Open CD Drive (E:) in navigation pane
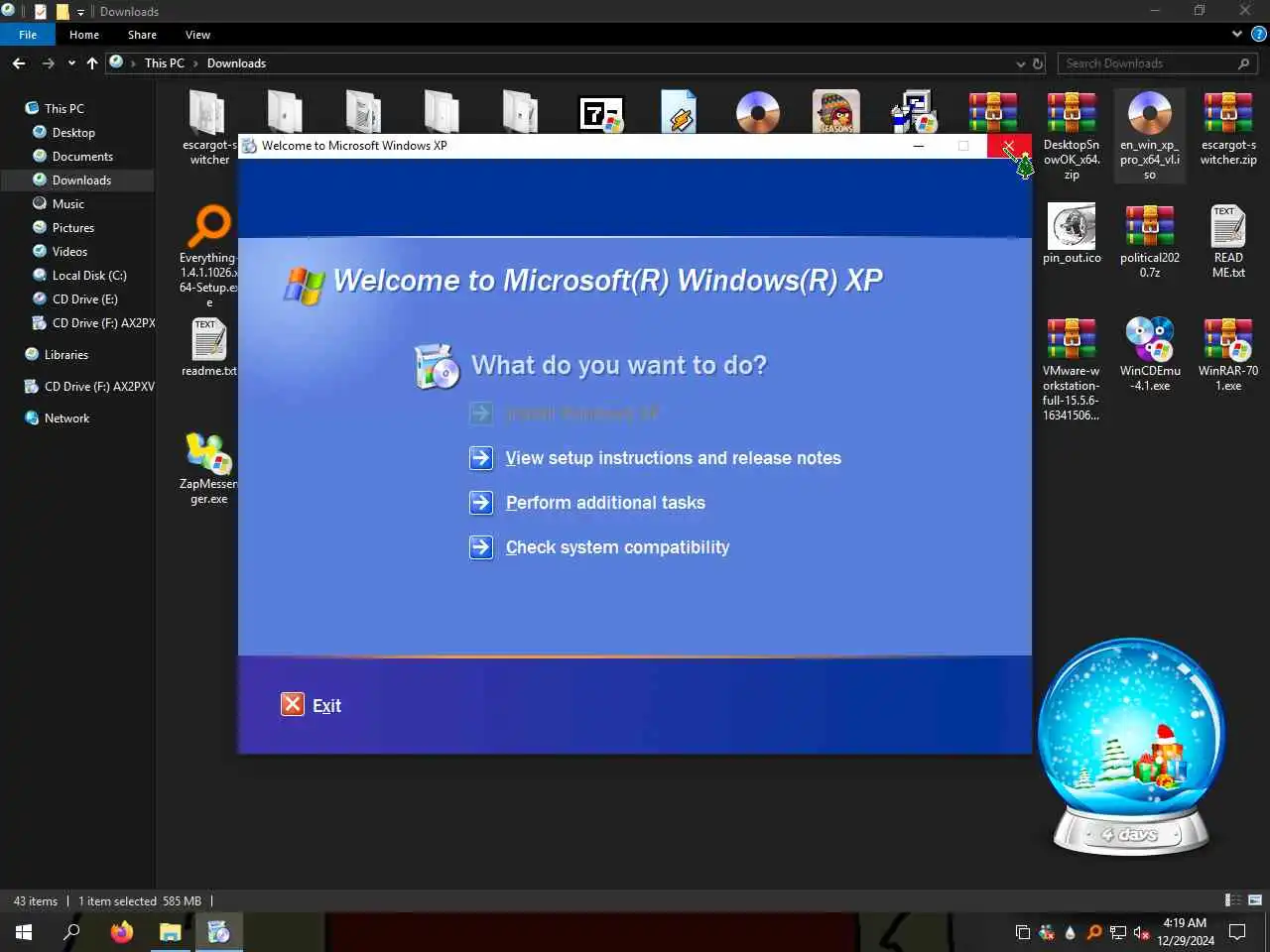This screenshot has width=1270, height=952. [x=84, y=298]
